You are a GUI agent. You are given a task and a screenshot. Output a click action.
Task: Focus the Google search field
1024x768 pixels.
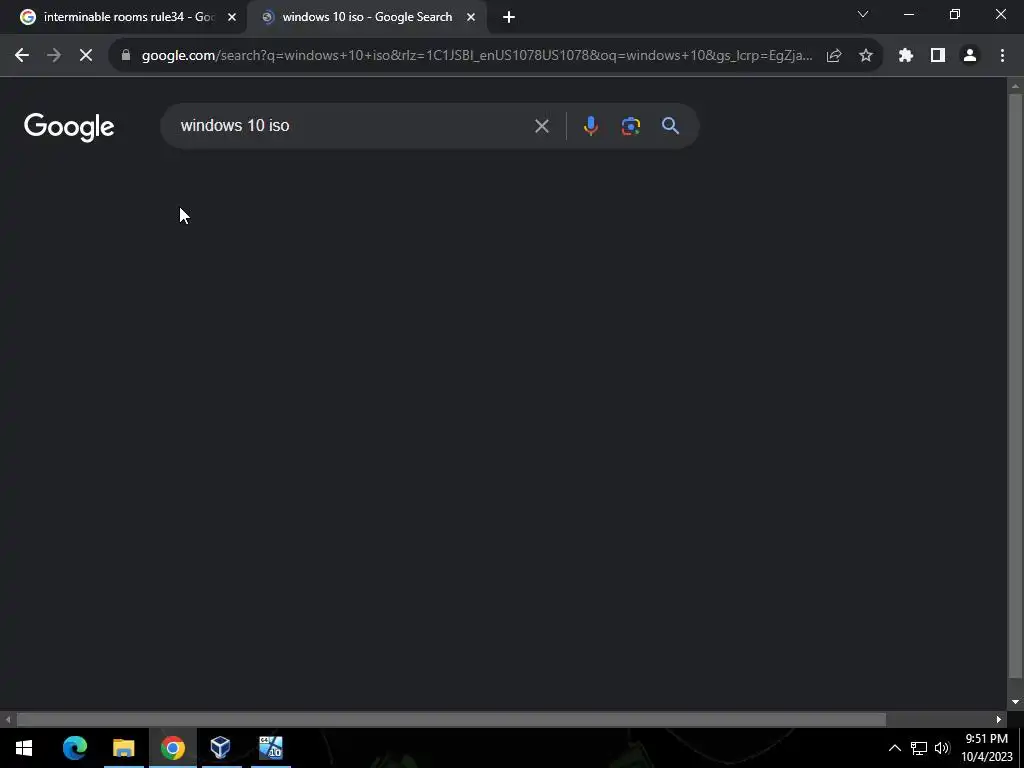coord(353,126)
